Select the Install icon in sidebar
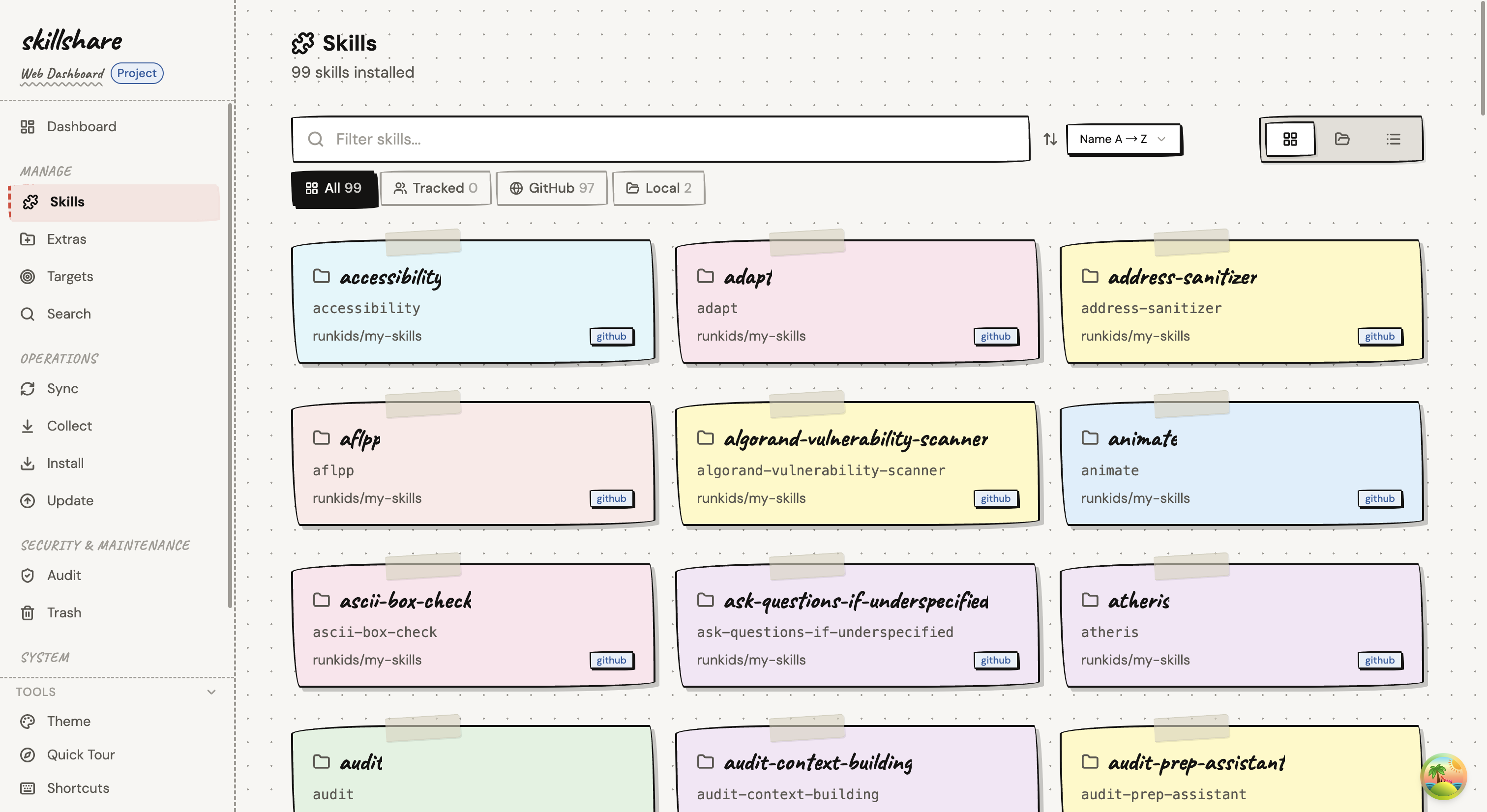The image size is (1487, 812). click(x=28, y=463)
